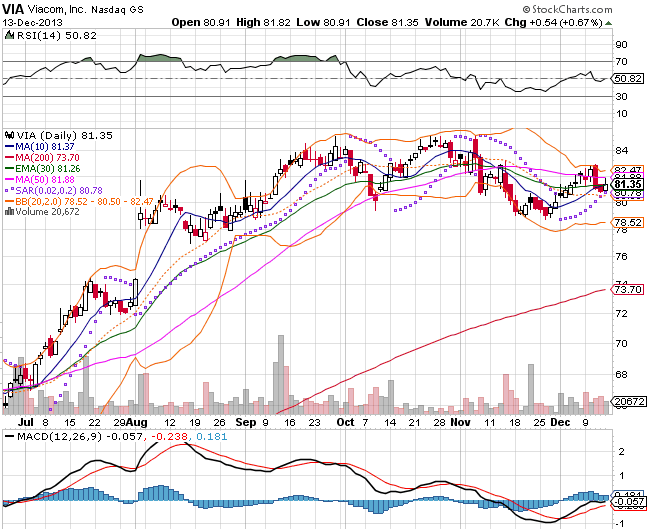Click the Sep month axis label
The height and width of the screenshot is (529, 650).
pos(245,422)
